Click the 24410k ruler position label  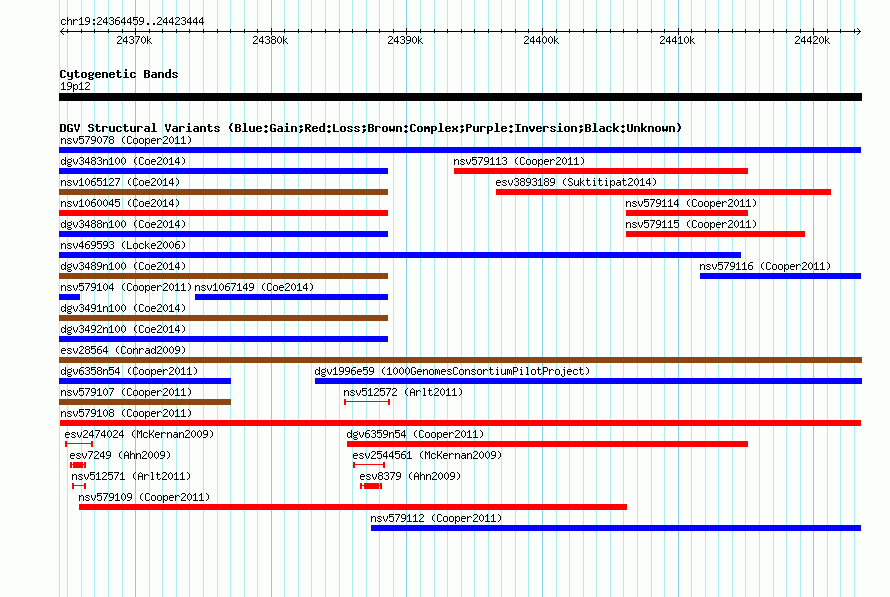click(677, 40)
